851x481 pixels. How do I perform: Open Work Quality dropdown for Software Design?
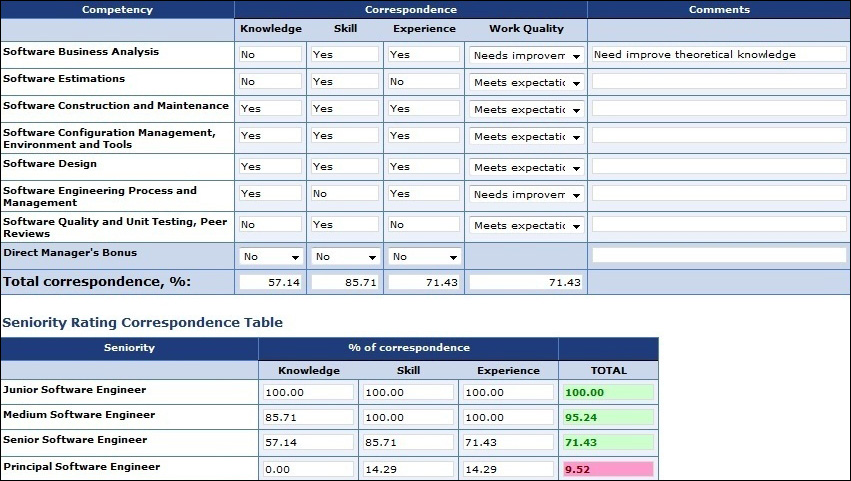(x=526, y=168)
